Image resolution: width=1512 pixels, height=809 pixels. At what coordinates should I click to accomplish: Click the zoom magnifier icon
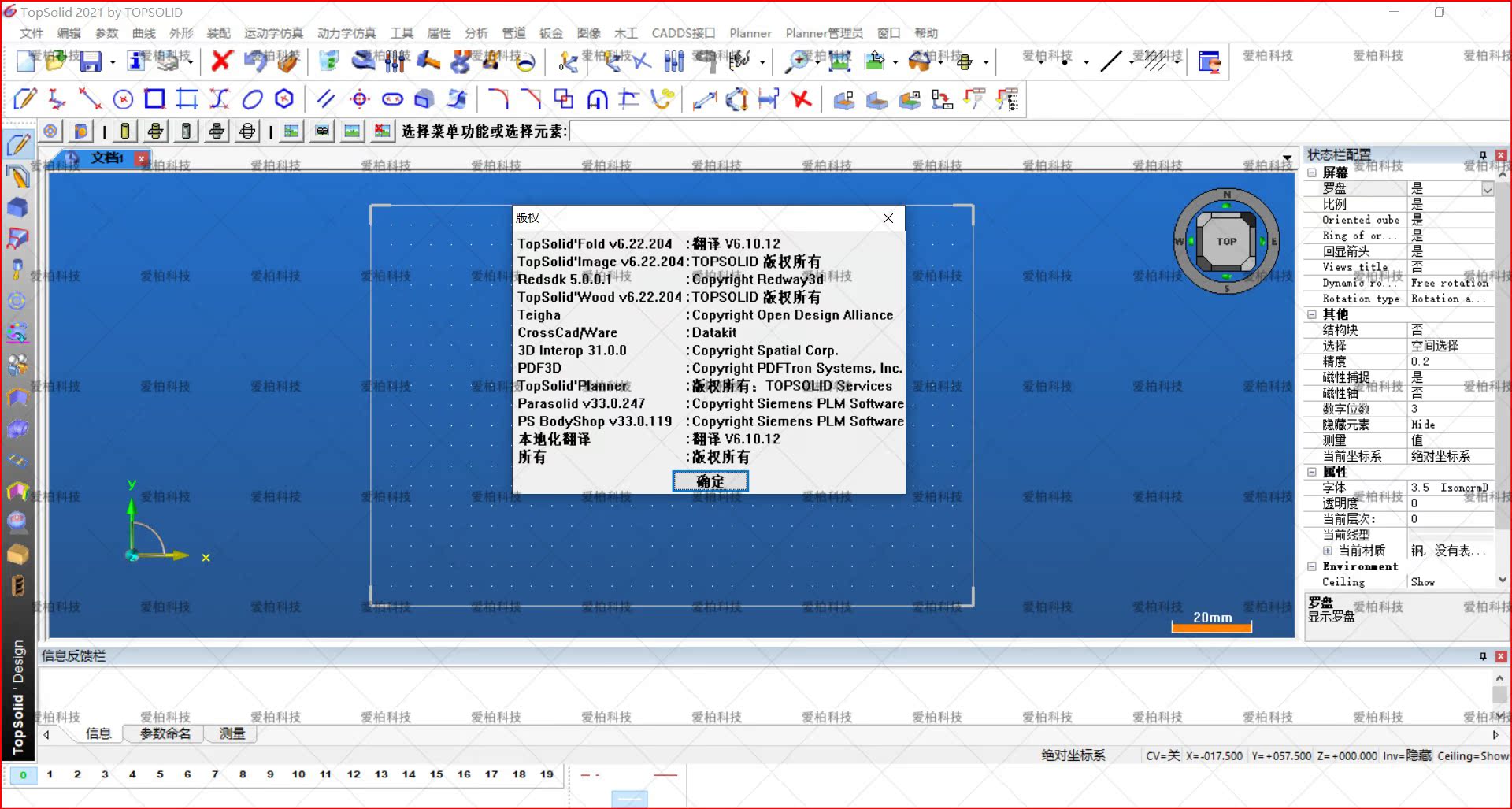798,61
